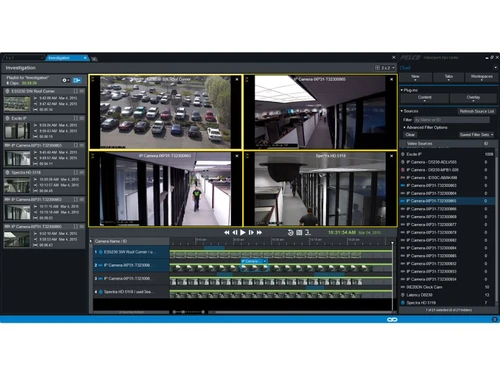Select IP Camera - D5230-MPB1-026 source
The image size is (500, 375).
tap(447, 170)
